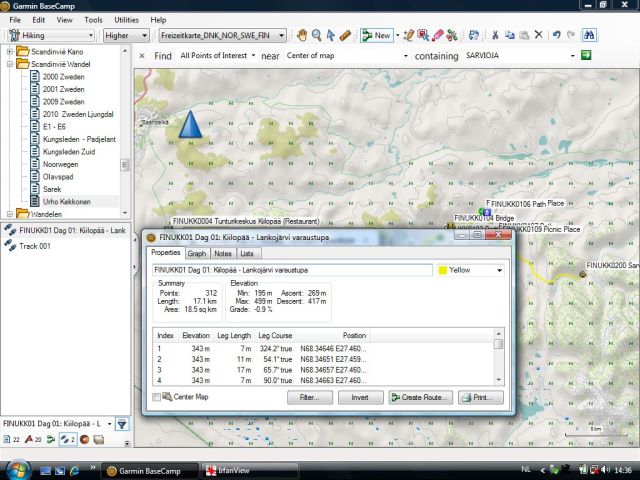Image resolution: width=640 pixels, height=480 pixels.
Task: Enable the Center Map checkbox
Action: [x=156, y=397]
